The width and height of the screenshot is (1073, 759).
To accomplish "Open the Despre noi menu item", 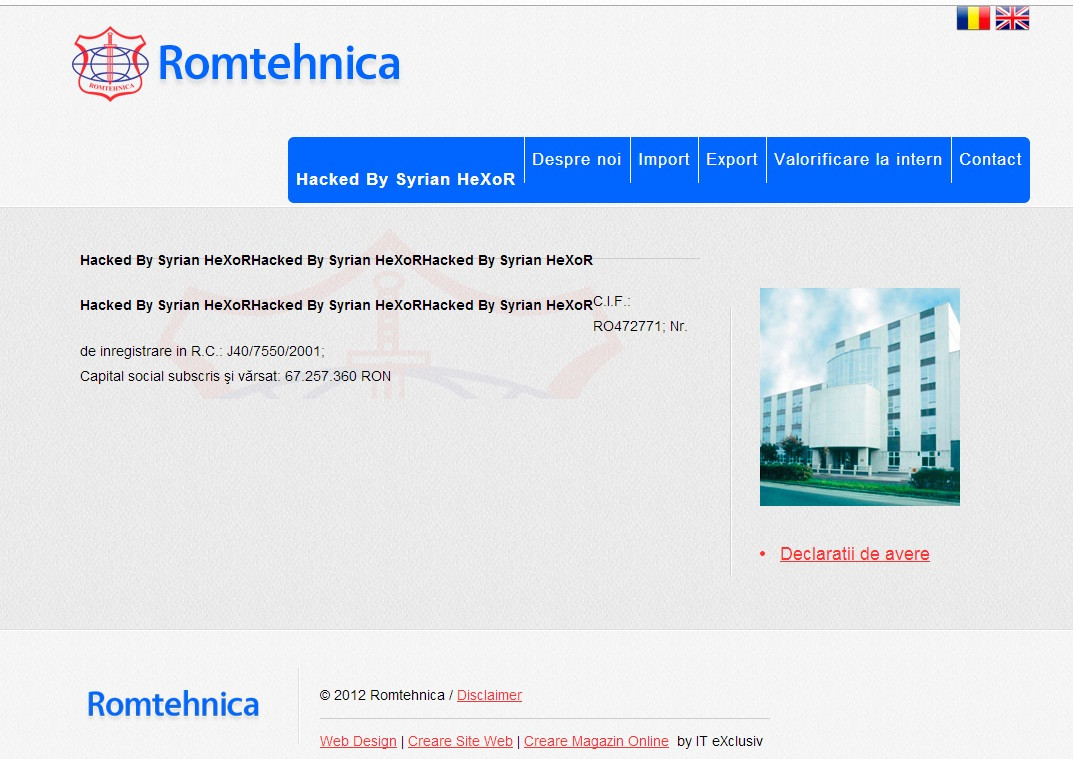I will [x=576, y=160].
